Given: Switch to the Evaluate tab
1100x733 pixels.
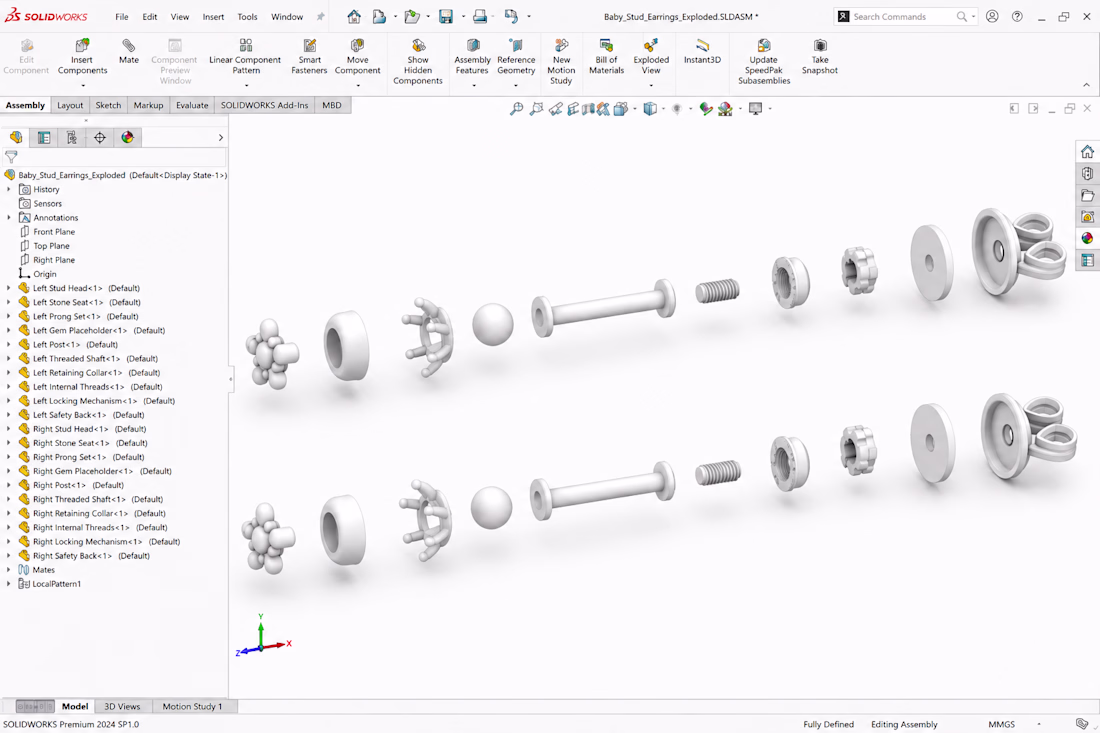Looking at the screenshot, I should [x=192, y=105].
